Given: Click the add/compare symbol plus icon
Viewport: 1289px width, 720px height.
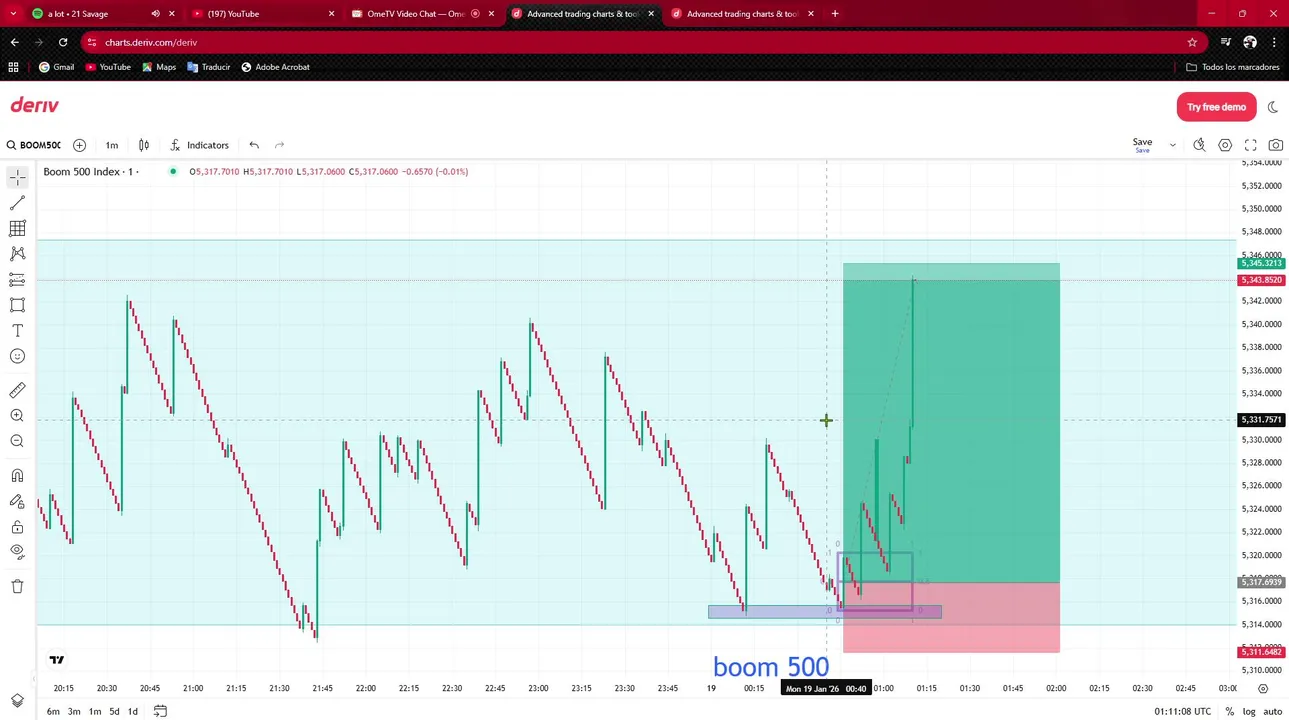Looking at the screenshot, I should point(79,145).
